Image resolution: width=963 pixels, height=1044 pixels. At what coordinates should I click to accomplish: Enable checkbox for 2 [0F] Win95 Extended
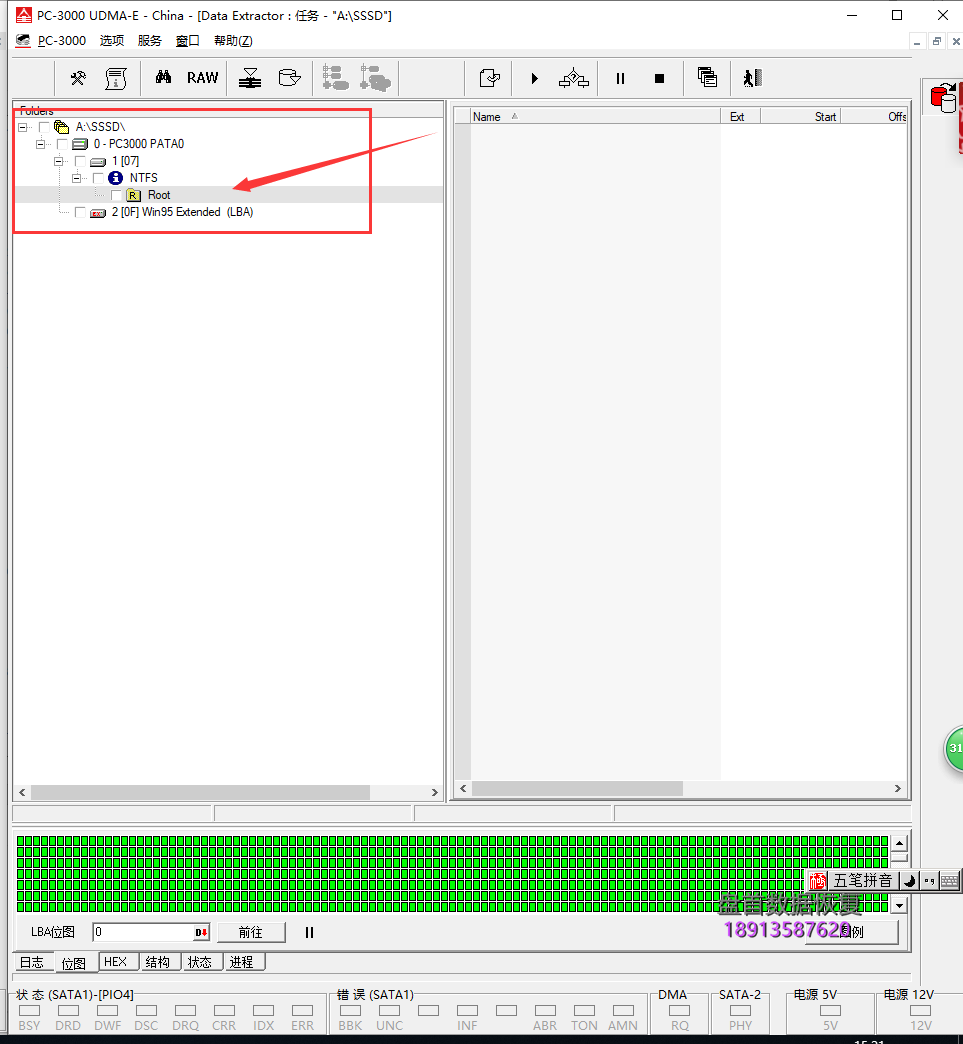click(x=80, y=212)
